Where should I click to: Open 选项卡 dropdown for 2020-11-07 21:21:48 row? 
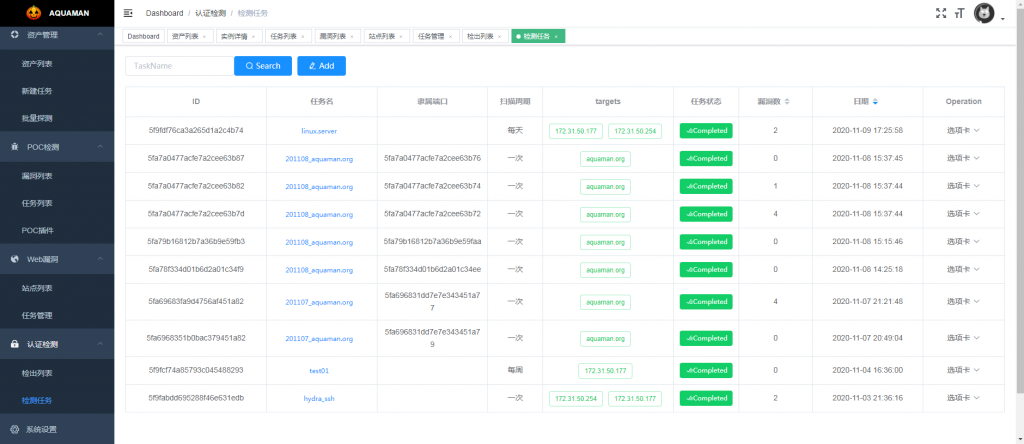pos(963,302)
